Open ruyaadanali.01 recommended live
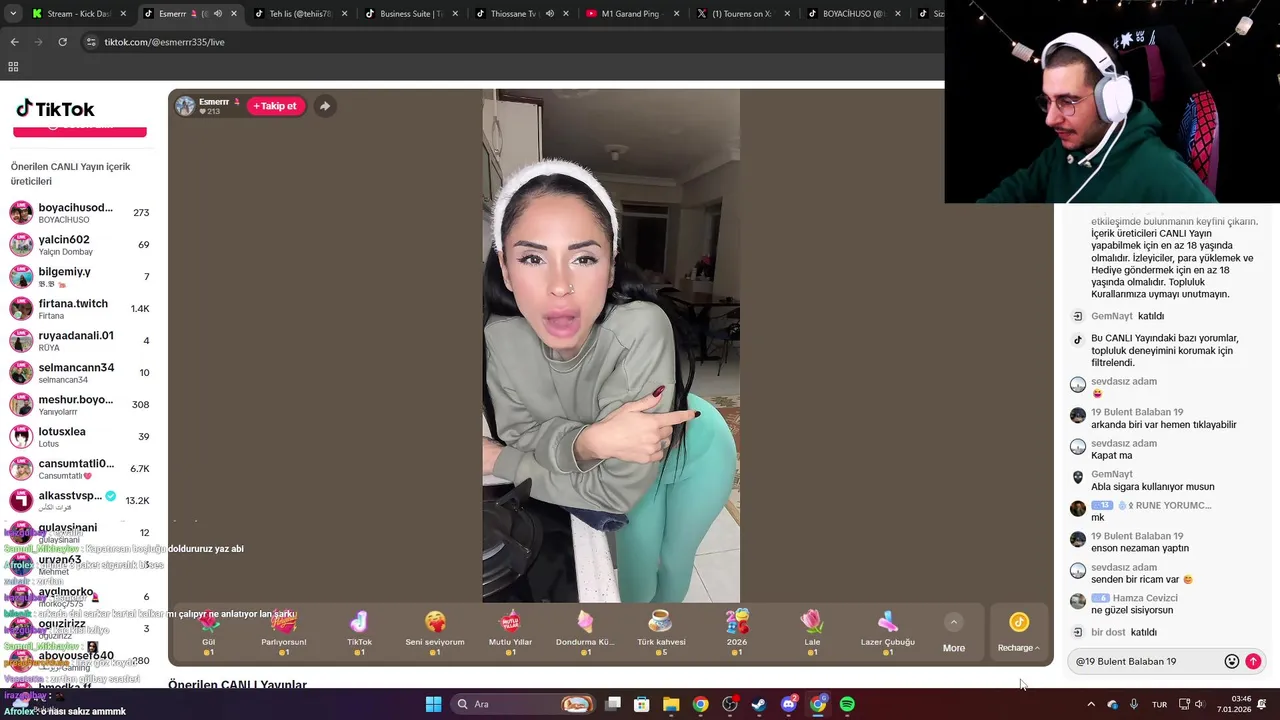The height and width of the screenshot is (720, 1280). tap(80, 341)
